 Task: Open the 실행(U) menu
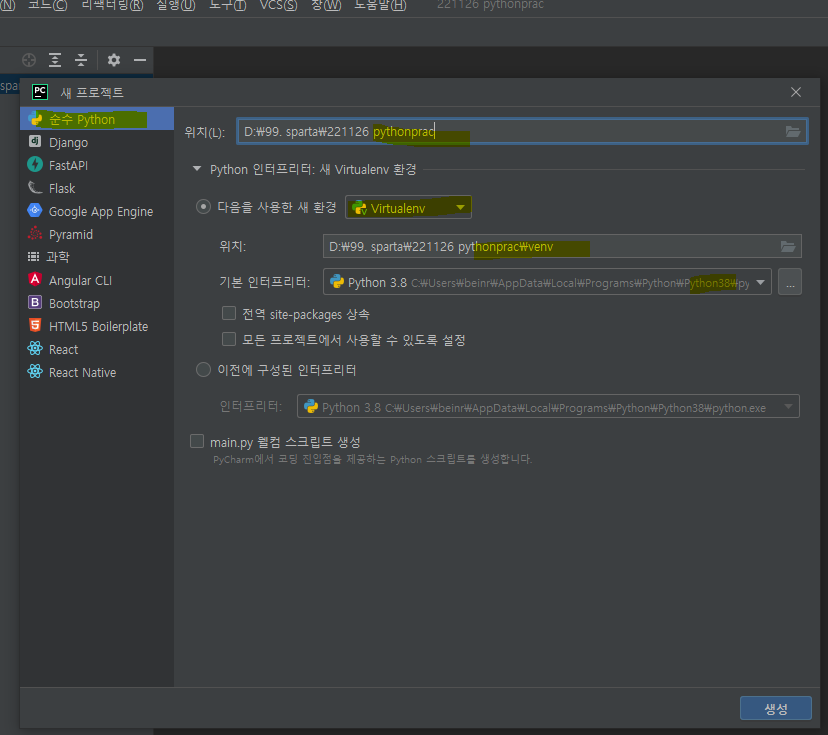(x=176, y=5)
